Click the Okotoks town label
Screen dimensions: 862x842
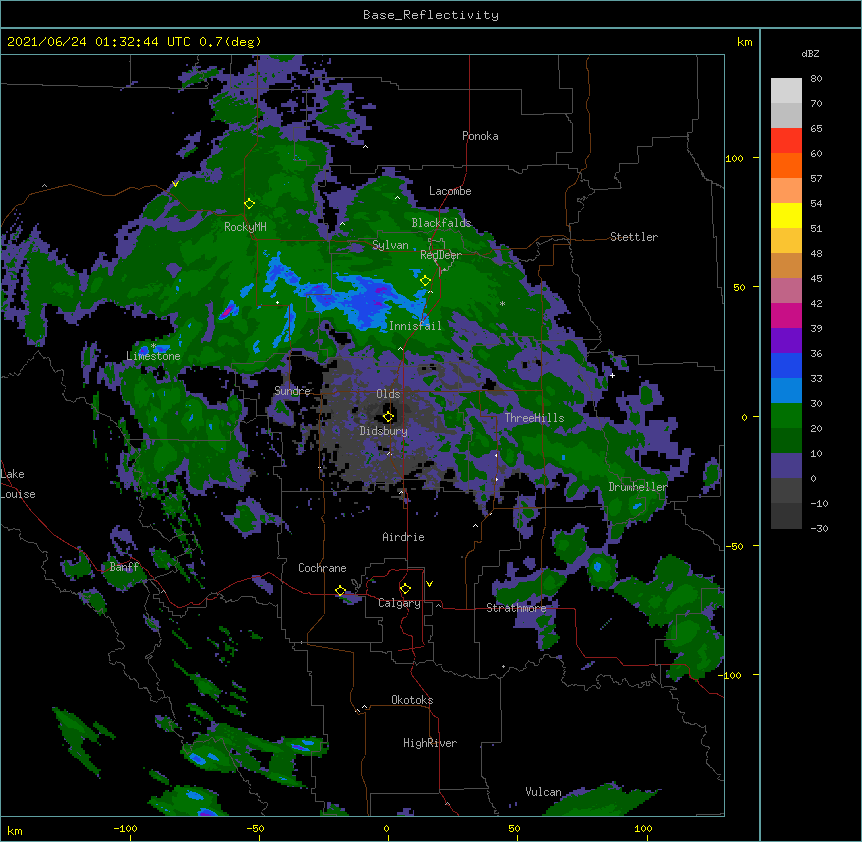click(412, 700)
